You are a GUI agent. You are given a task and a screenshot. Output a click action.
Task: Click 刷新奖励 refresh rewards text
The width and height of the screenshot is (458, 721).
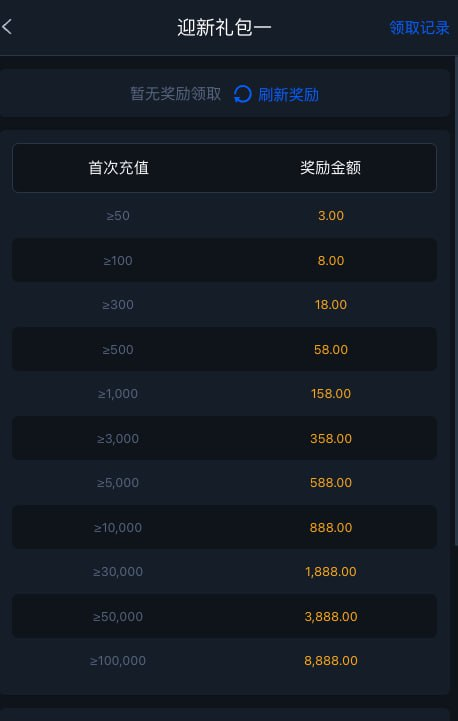tap(288, 95)
